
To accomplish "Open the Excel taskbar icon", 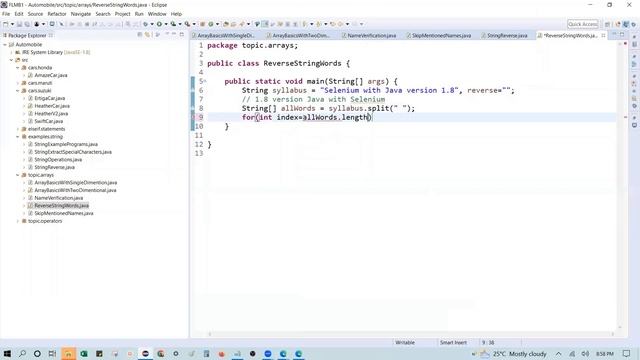I will 84,353.
